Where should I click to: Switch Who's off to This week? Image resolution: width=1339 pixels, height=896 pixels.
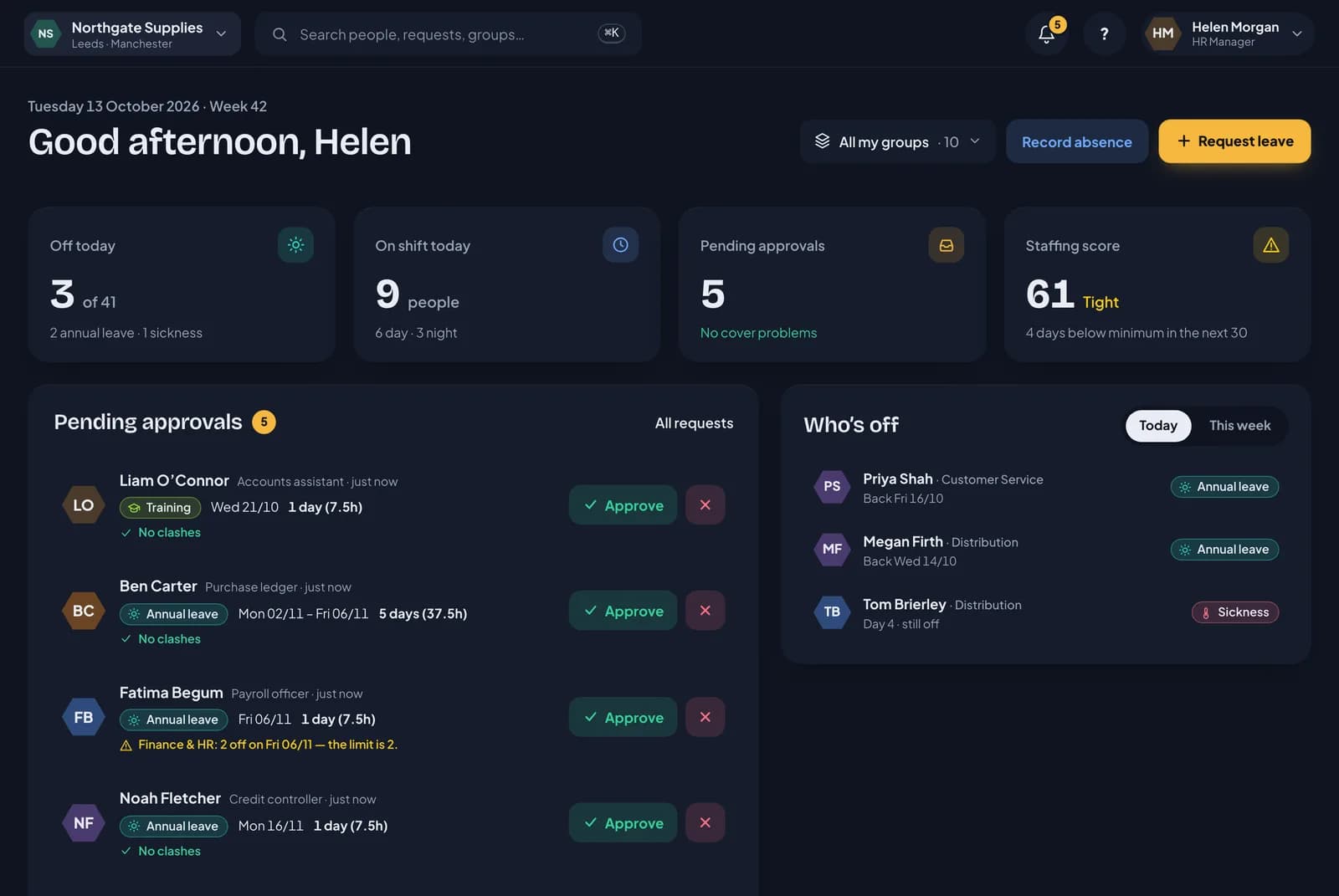pos(1239,426)
